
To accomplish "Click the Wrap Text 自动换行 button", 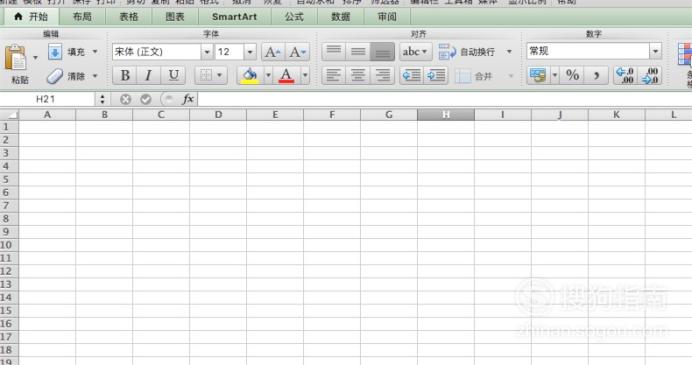I will [467, 52].
